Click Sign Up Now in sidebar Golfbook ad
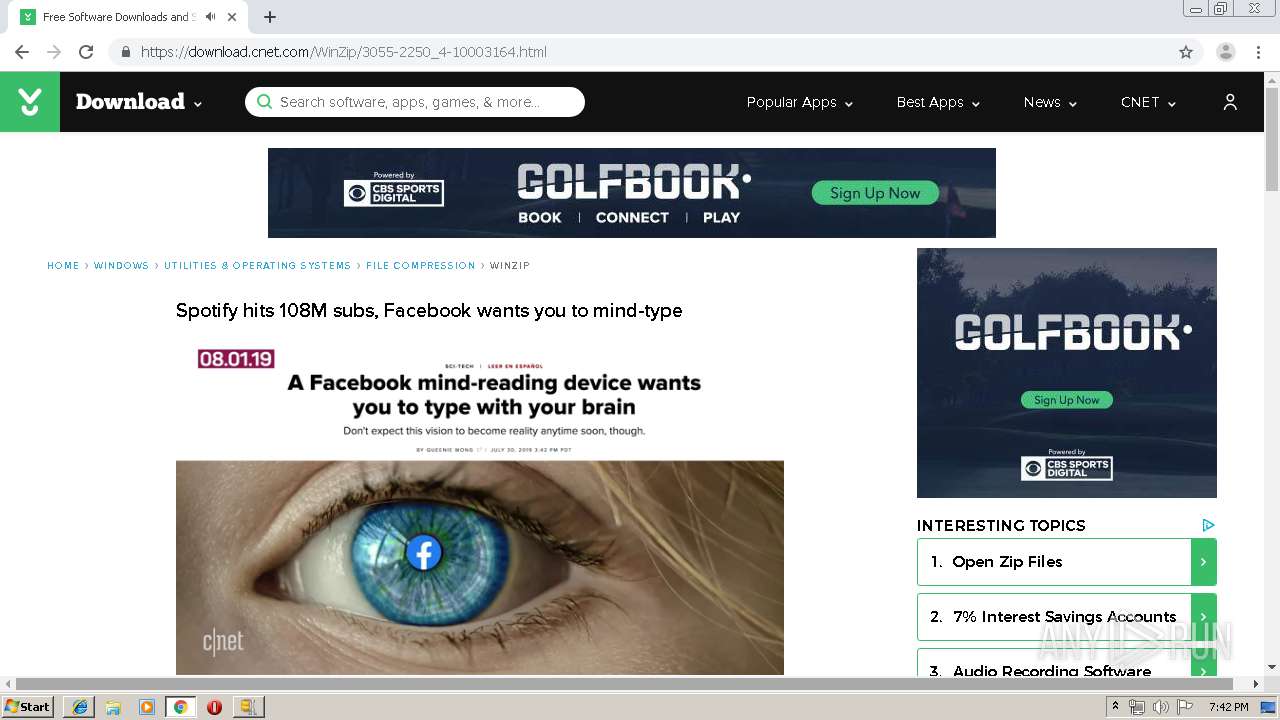The image size is (1280, 720). click(x=1067, y=400)
